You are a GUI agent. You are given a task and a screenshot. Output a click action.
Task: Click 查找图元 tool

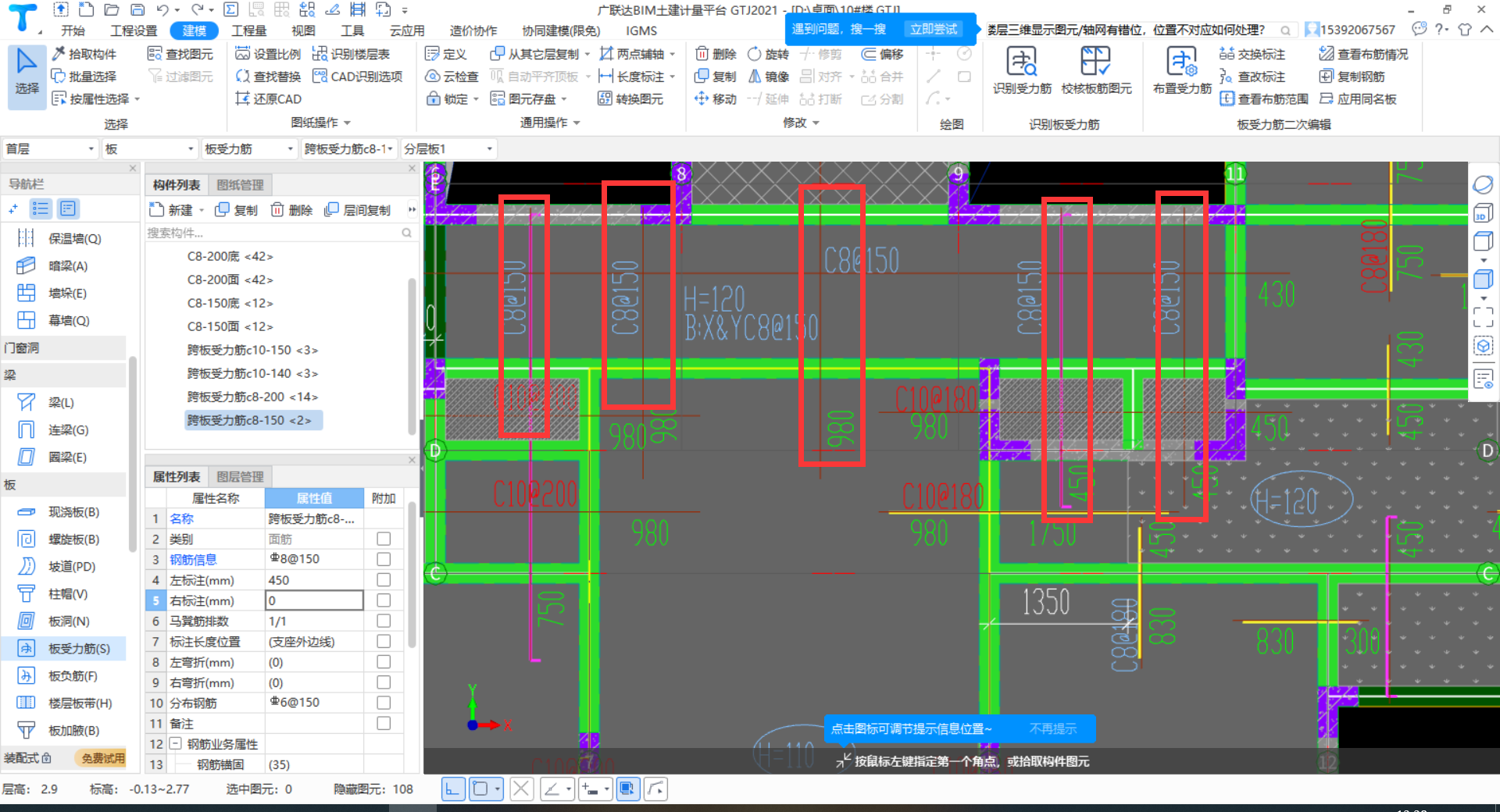tap(180, 54)
